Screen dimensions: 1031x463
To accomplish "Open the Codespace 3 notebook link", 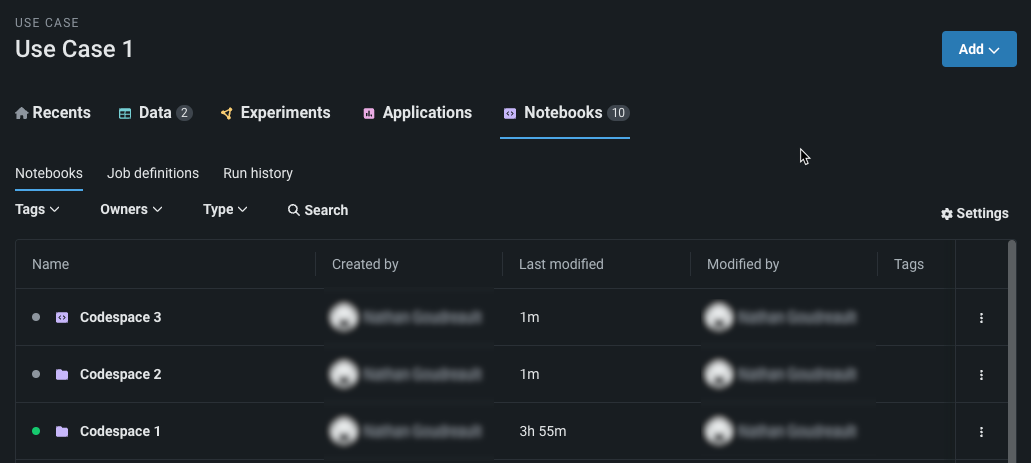I will 120,317.
